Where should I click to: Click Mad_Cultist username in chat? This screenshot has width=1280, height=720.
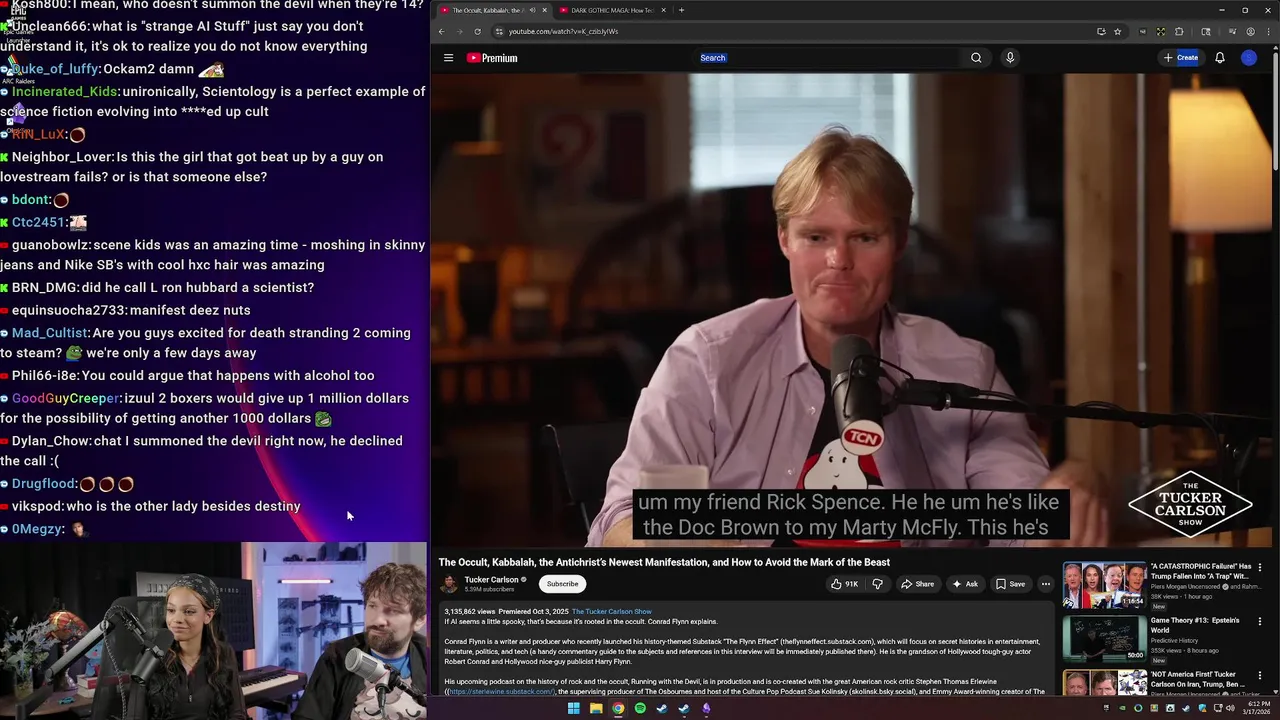50,333
